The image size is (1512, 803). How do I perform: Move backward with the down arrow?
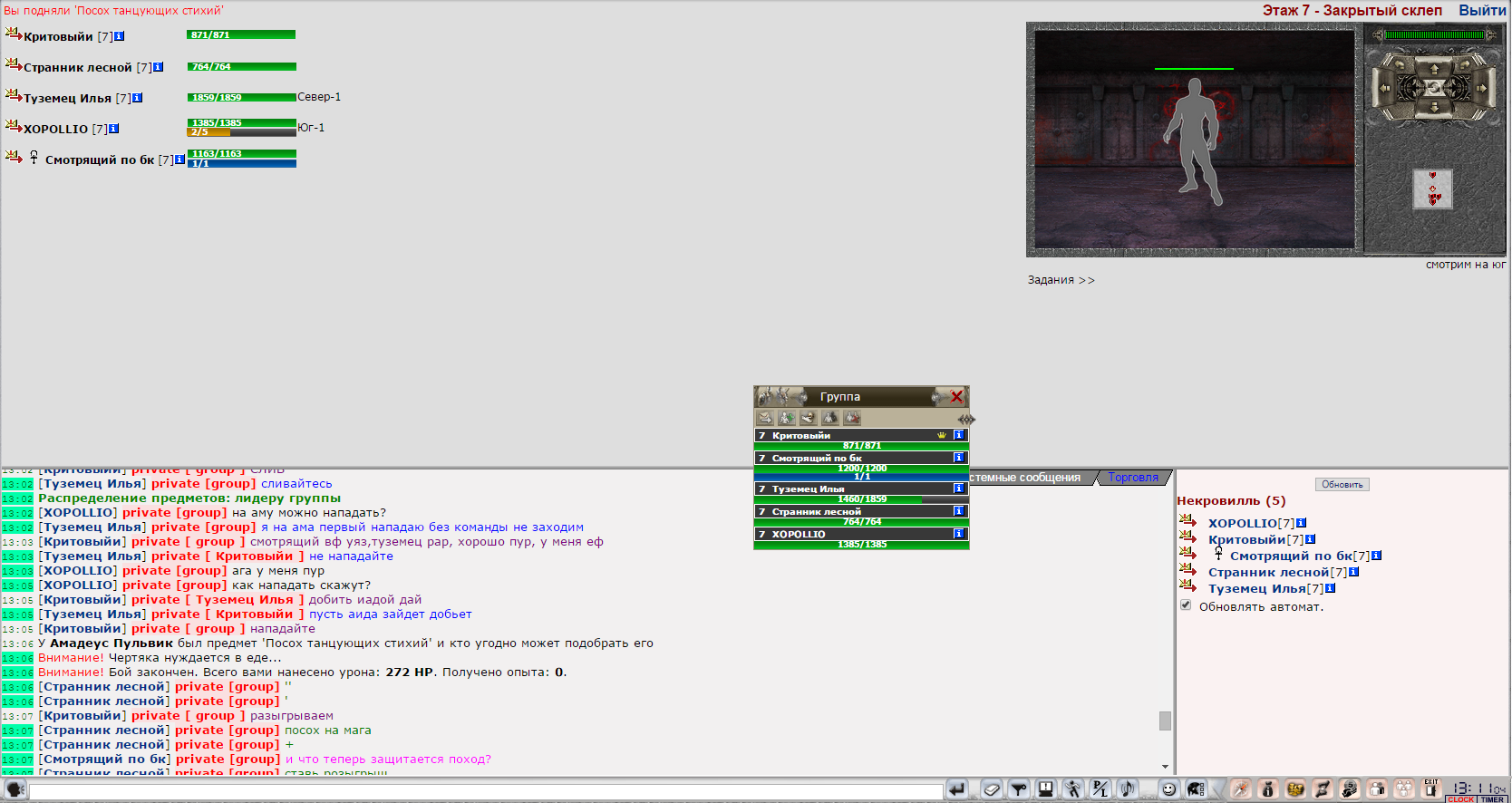(x=1434, y=108)
